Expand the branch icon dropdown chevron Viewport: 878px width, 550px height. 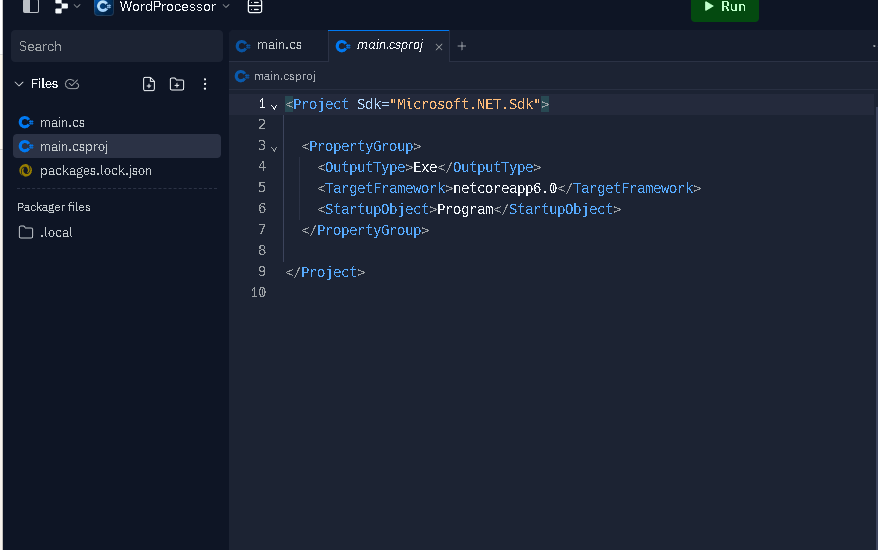coord(77,6)
